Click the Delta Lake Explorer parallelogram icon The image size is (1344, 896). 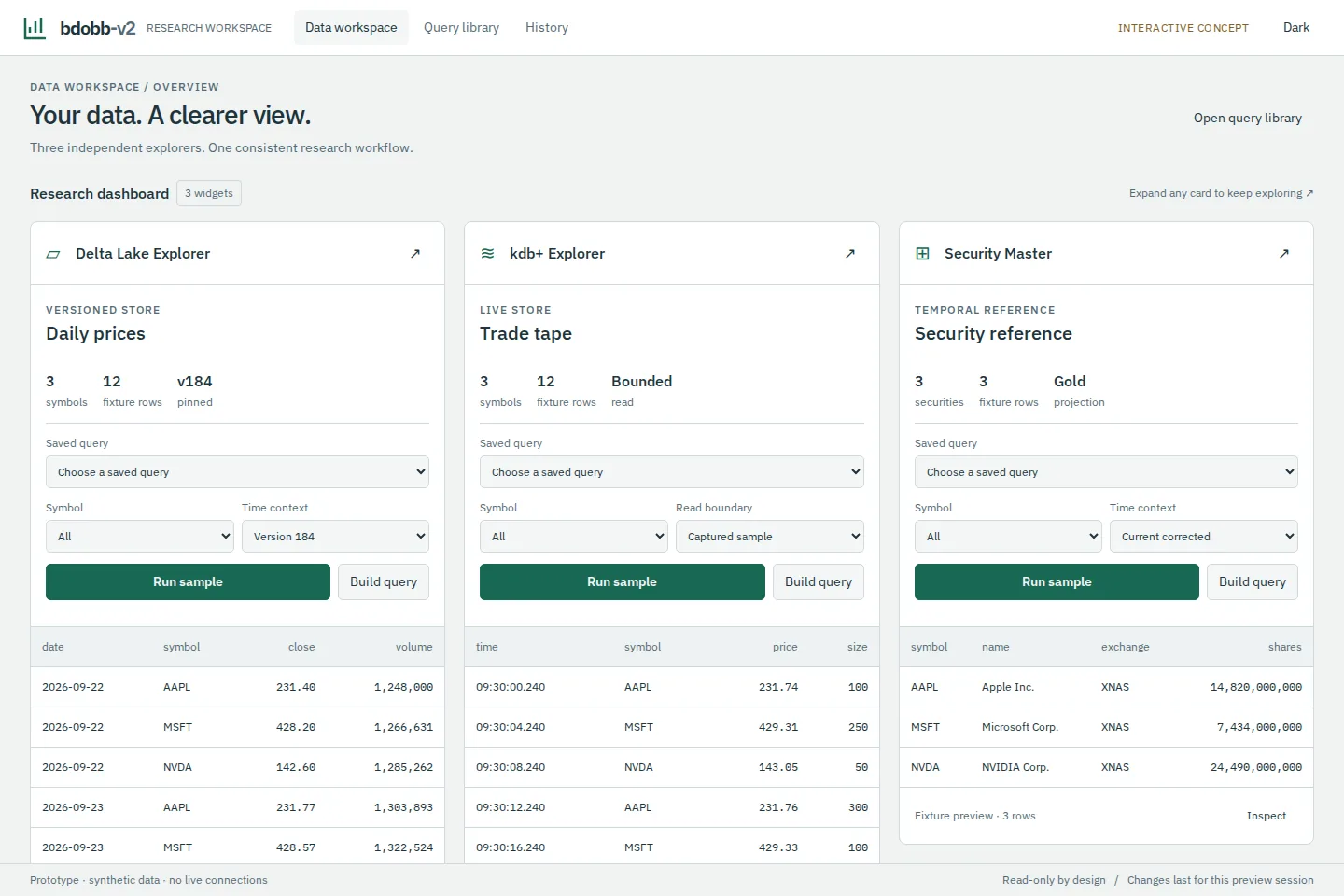pyautogui.click(x=53, y=254)
